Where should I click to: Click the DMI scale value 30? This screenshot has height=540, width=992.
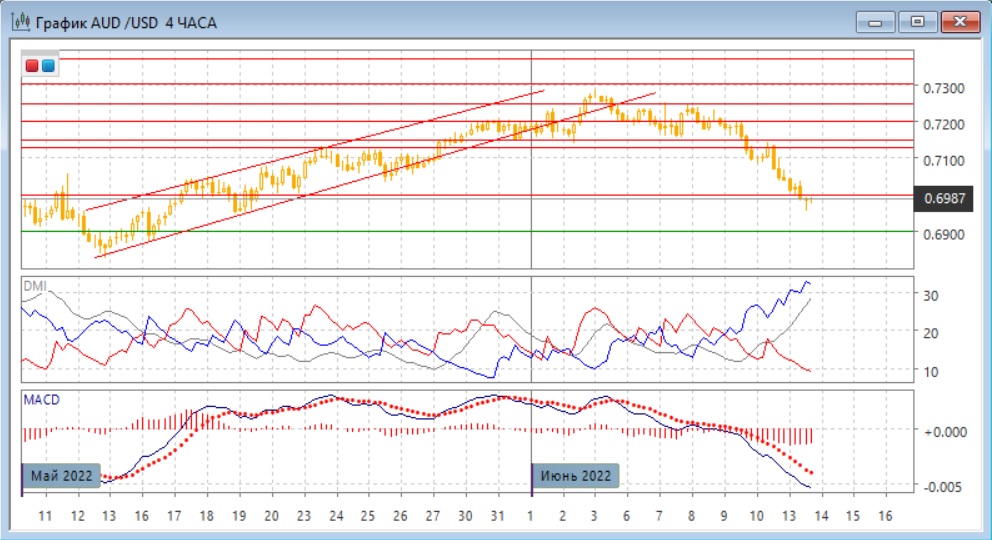coord(930,295)
